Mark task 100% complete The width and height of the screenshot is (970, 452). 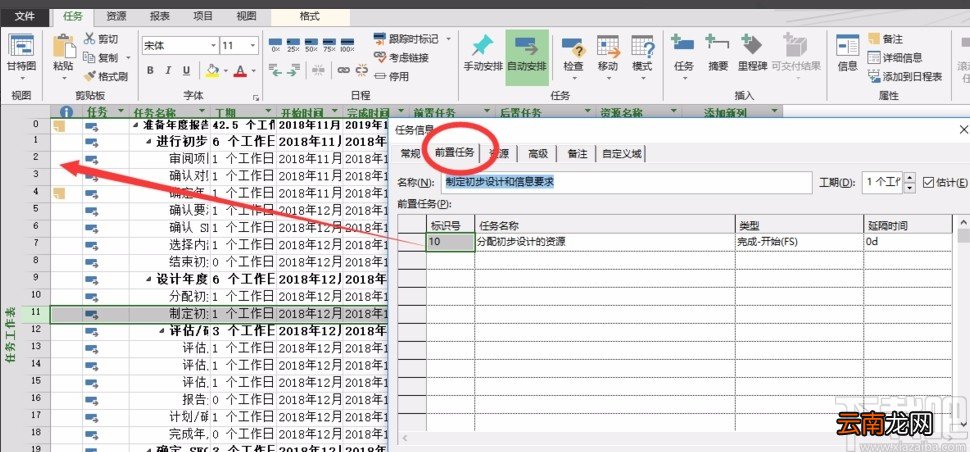point(347,45)
